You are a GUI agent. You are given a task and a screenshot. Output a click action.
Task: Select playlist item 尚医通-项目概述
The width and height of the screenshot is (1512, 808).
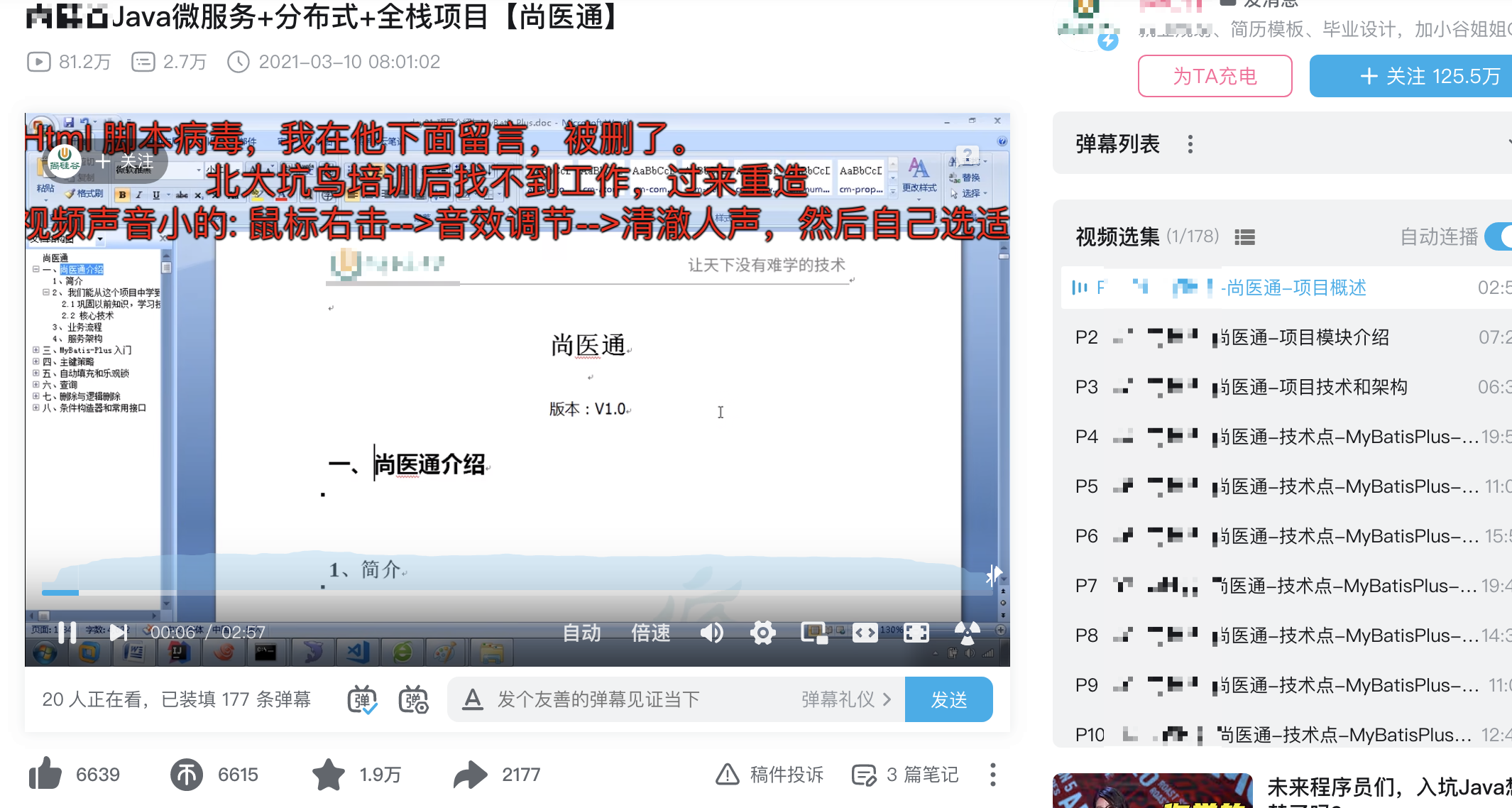click(x=1286, y=288)
